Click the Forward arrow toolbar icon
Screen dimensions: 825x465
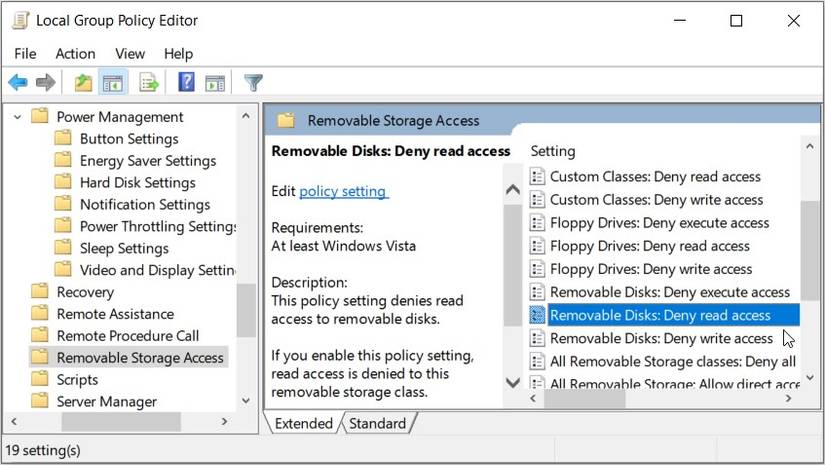[45, 83]
